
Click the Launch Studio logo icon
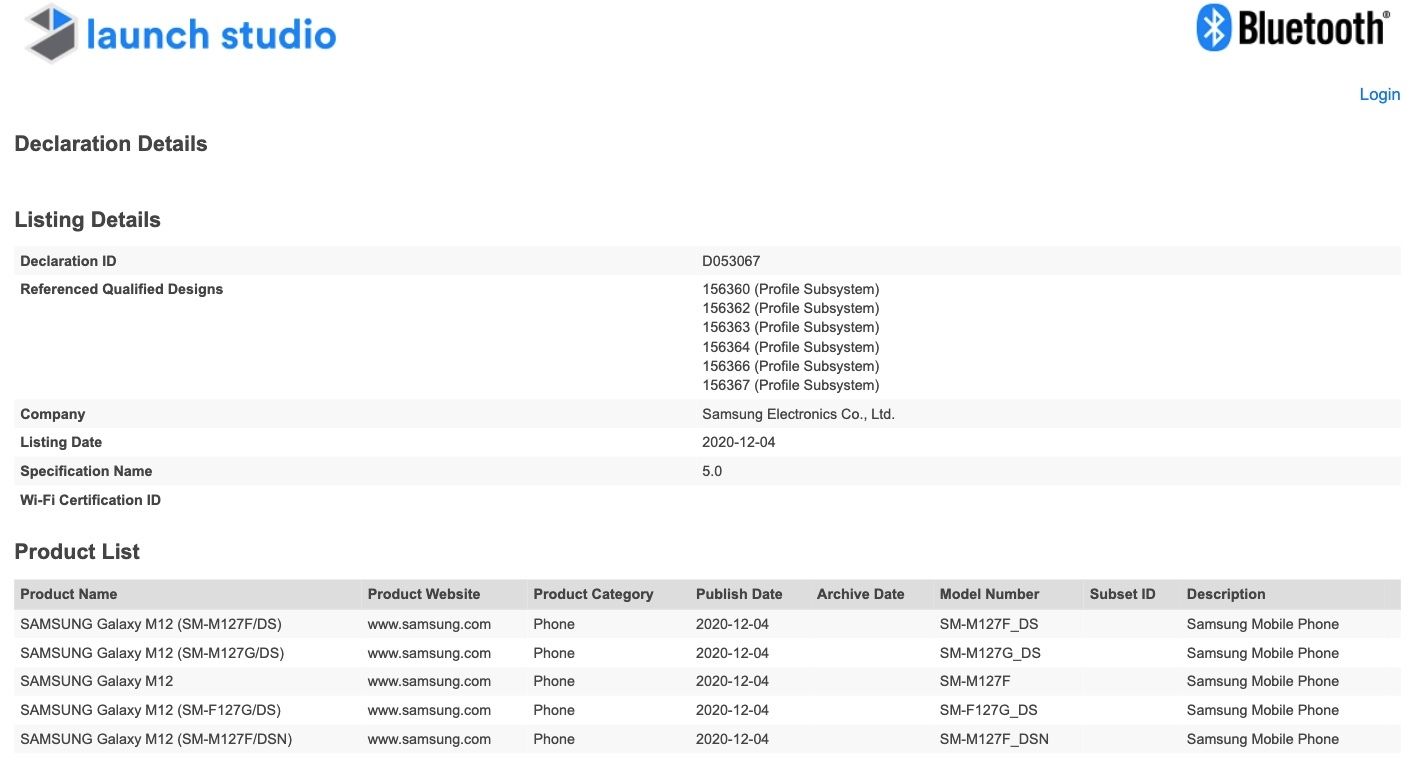52,33
